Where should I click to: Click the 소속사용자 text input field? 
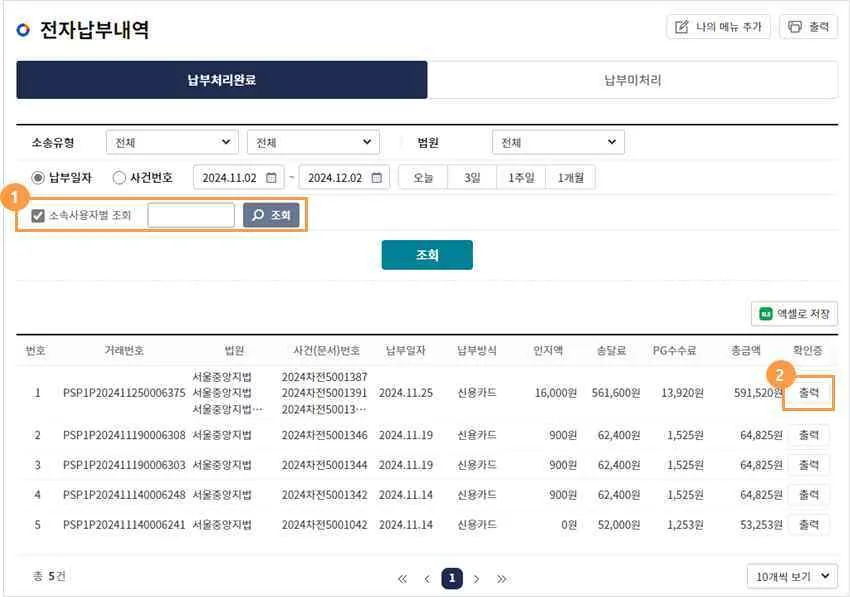pos(191,215)
